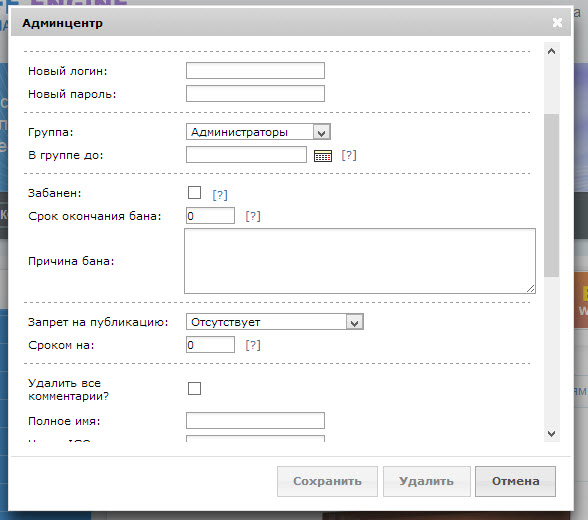Show help hint next to Сроком на field
This screenshot has height=520, width=588.
tap(253, 345)
